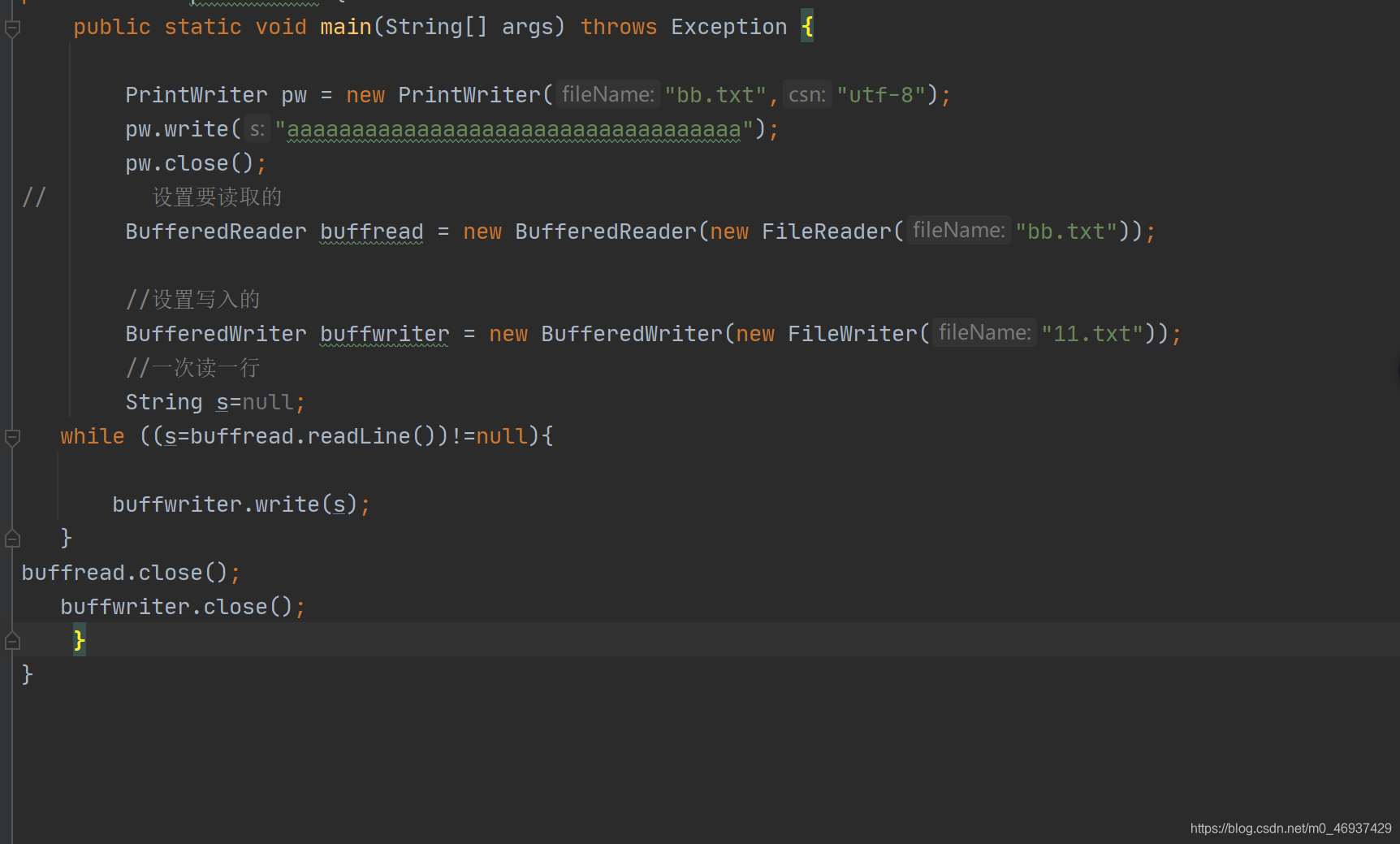Click 'String s=null;' declaration
Viewport: 1400px width, 844px height.
(x=215, y=402)
